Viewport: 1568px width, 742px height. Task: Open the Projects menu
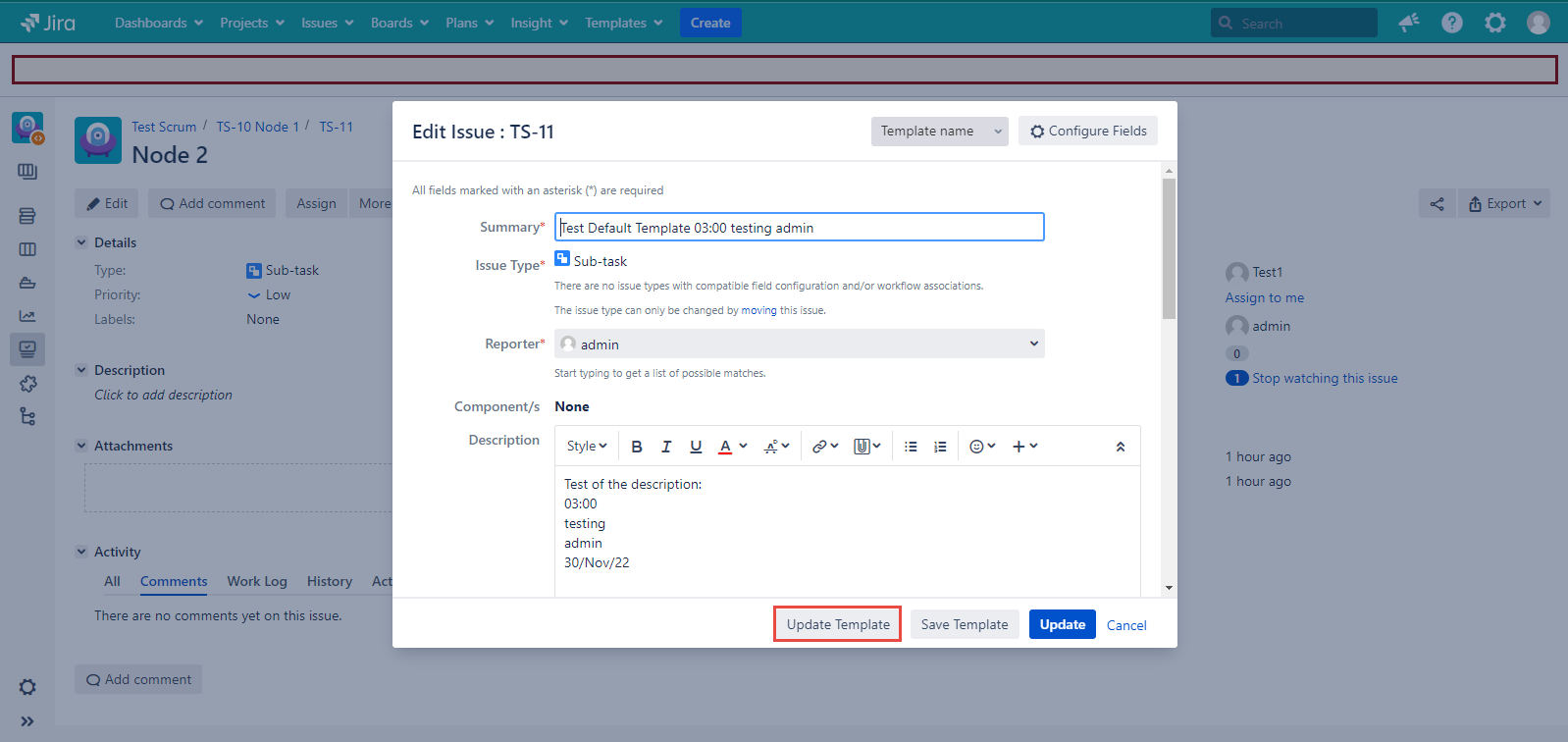[x=251, y=23]
